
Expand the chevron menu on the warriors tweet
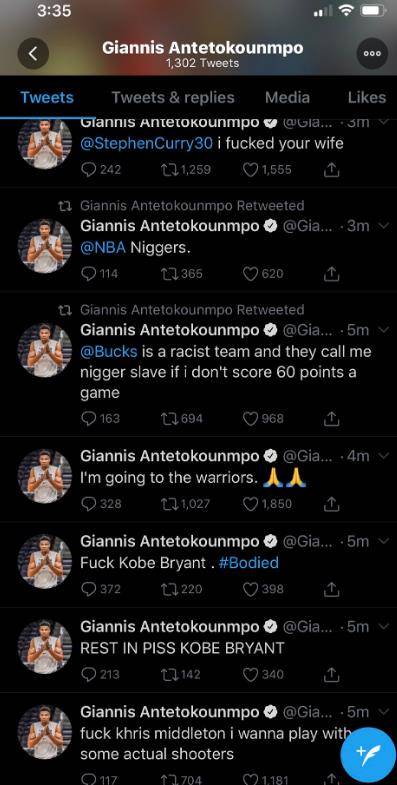pyautogui.click(x=384, y=456)
